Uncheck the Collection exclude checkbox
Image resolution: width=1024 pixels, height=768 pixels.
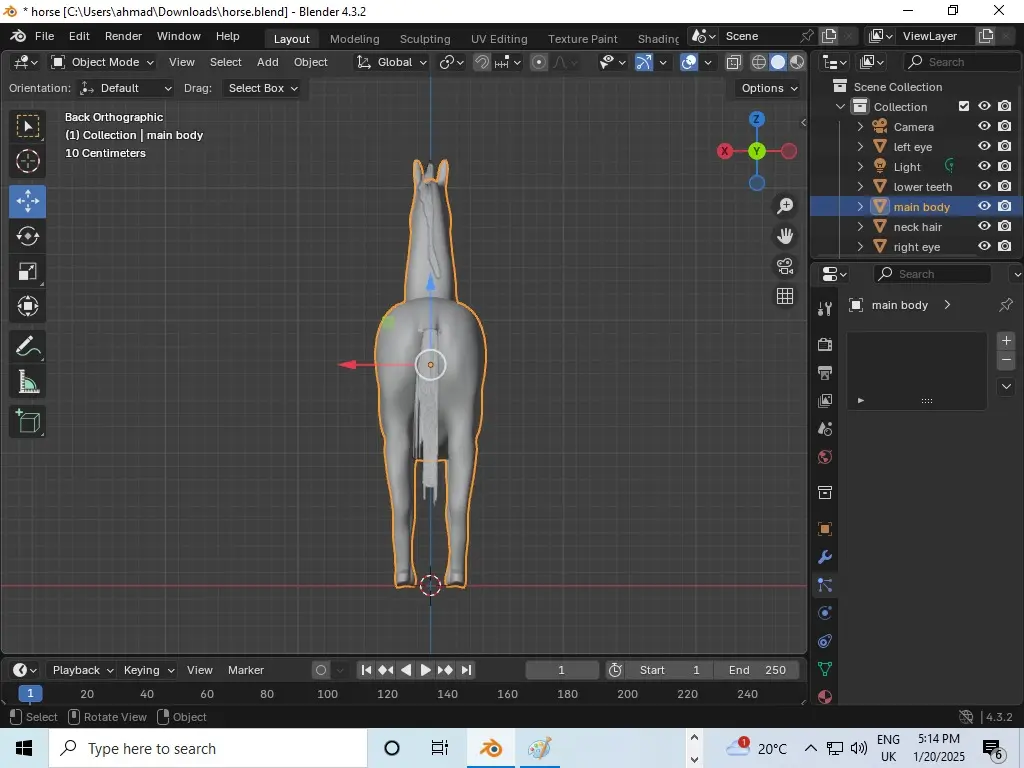964,107
